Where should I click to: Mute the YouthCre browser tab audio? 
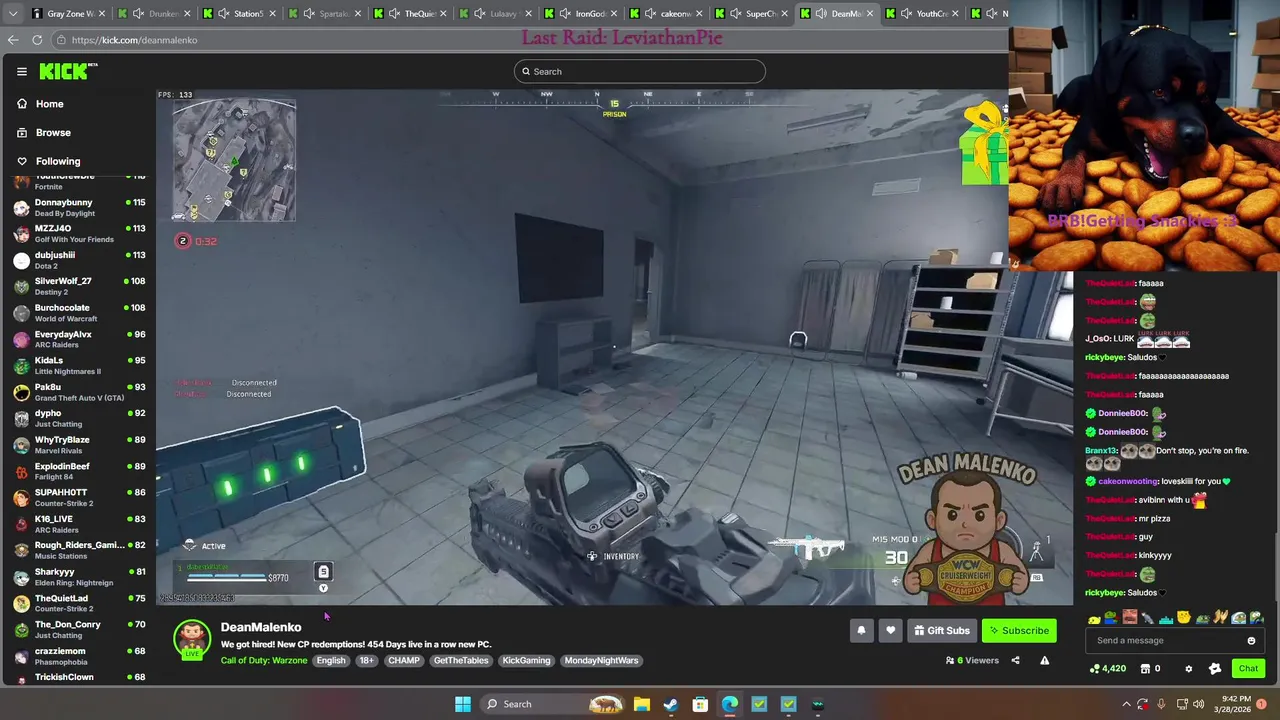(x=906, y=13)
